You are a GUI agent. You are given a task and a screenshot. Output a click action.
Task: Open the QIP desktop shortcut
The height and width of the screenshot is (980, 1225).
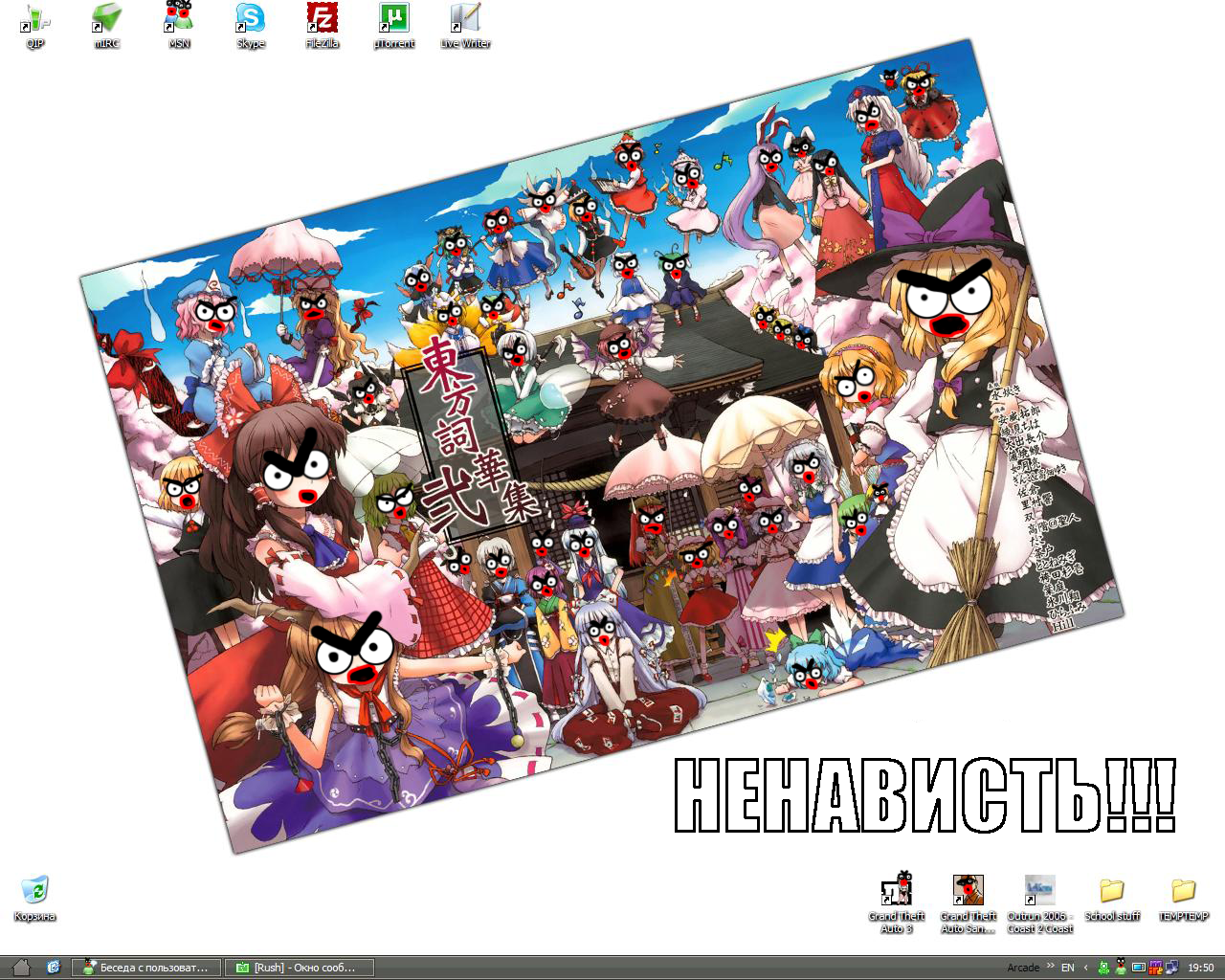[34, 26]
